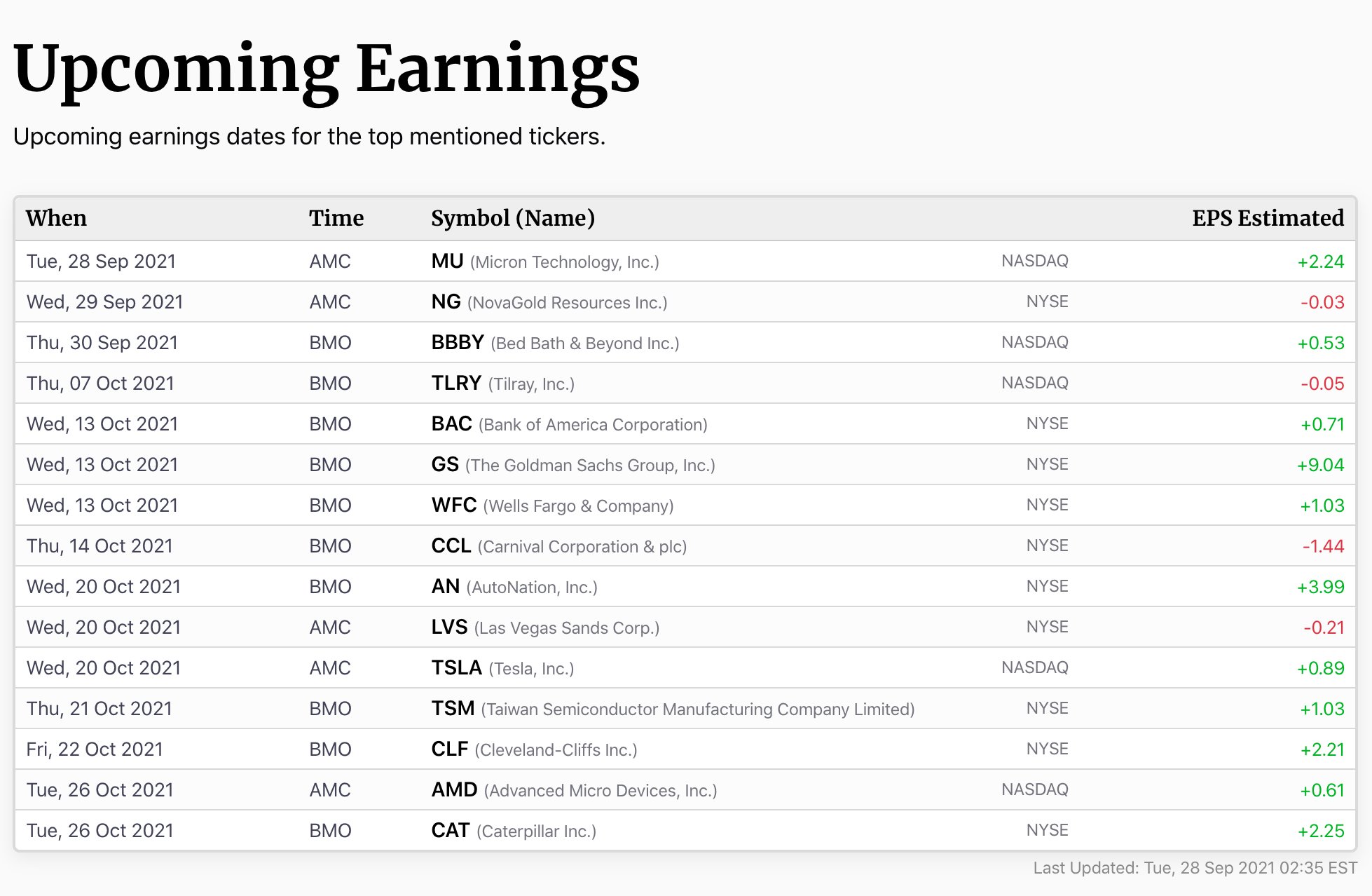1372x896 pixels.
Task: Click the EPS Estimated column header
Action: (1268, 218)
